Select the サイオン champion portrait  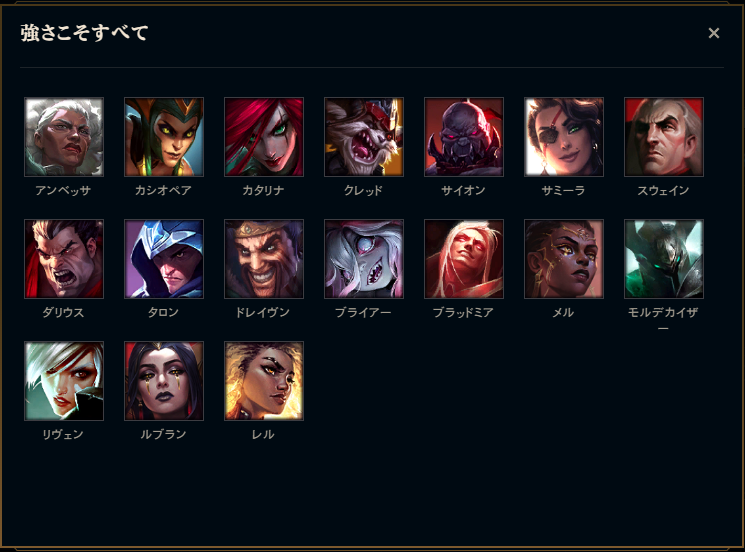[x=464, y=137]
